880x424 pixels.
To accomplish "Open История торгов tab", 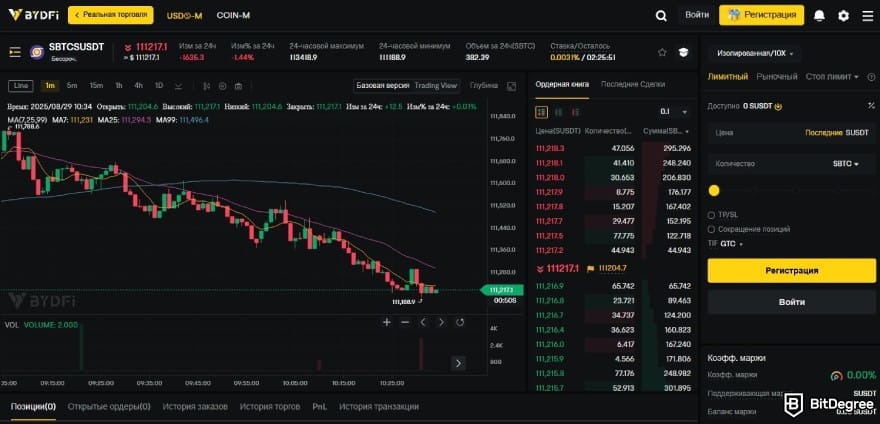I will (x=270, y=407).
